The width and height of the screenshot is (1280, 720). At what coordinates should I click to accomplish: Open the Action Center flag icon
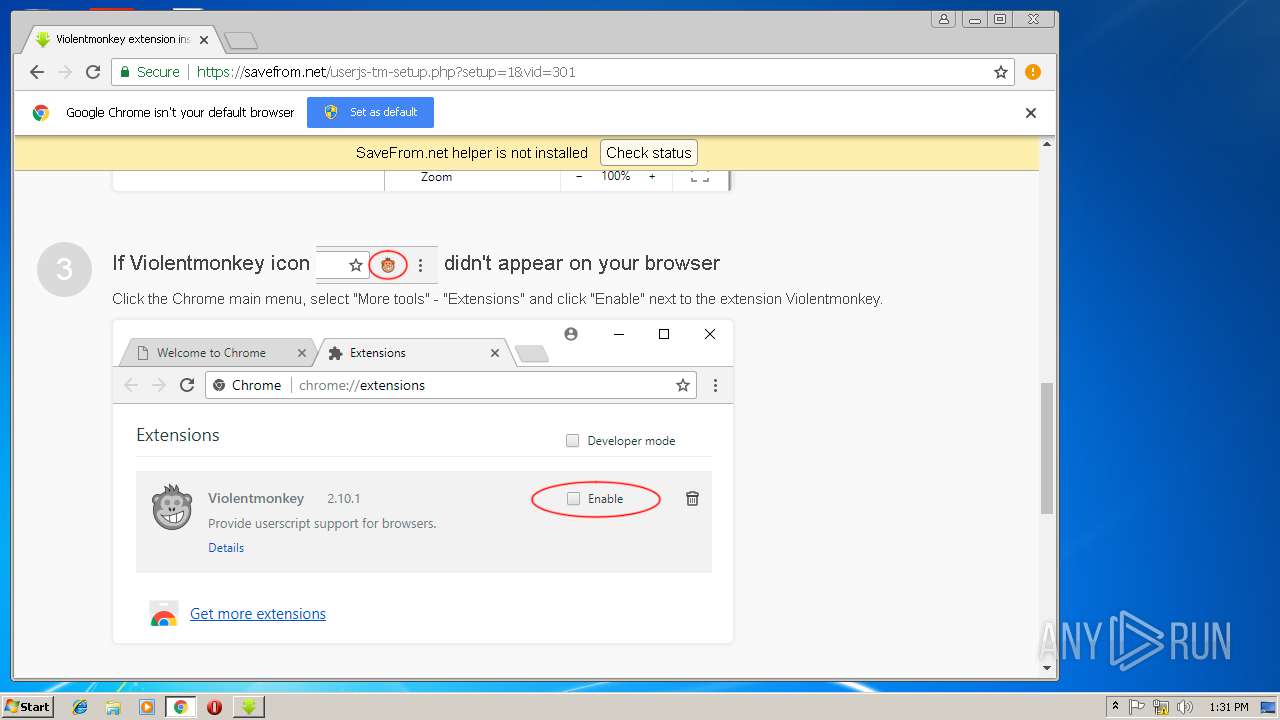1137,707
